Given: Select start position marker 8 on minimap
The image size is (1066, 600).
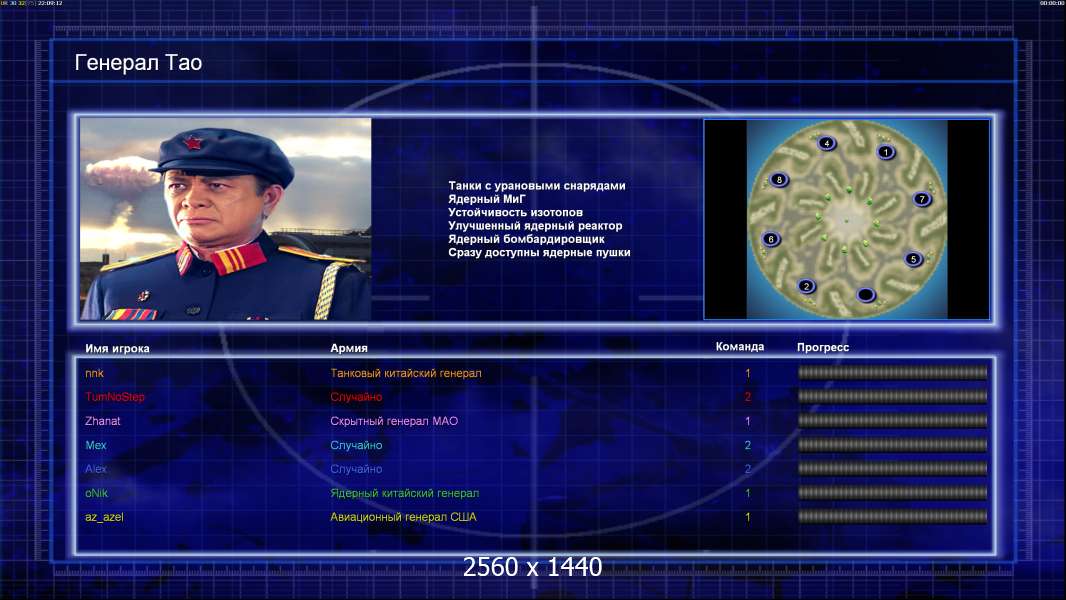Looking at the screenshot, I should click(x=779, y=179).
